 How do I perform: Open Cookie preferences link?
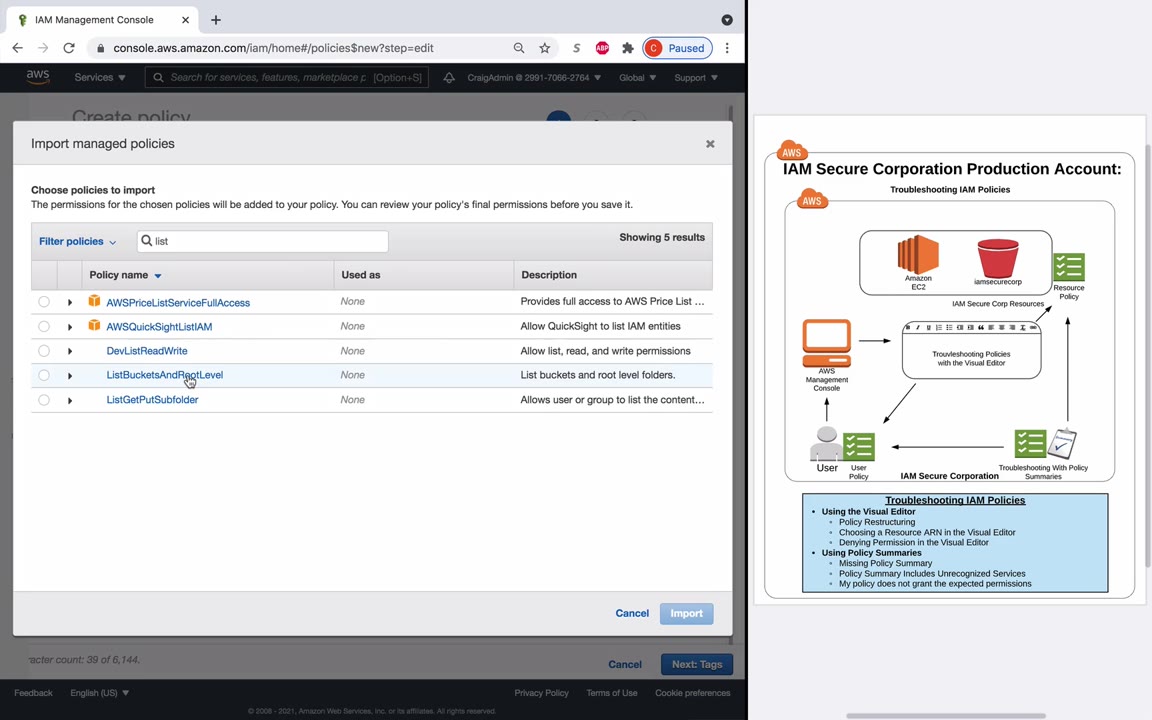(693, 693)
